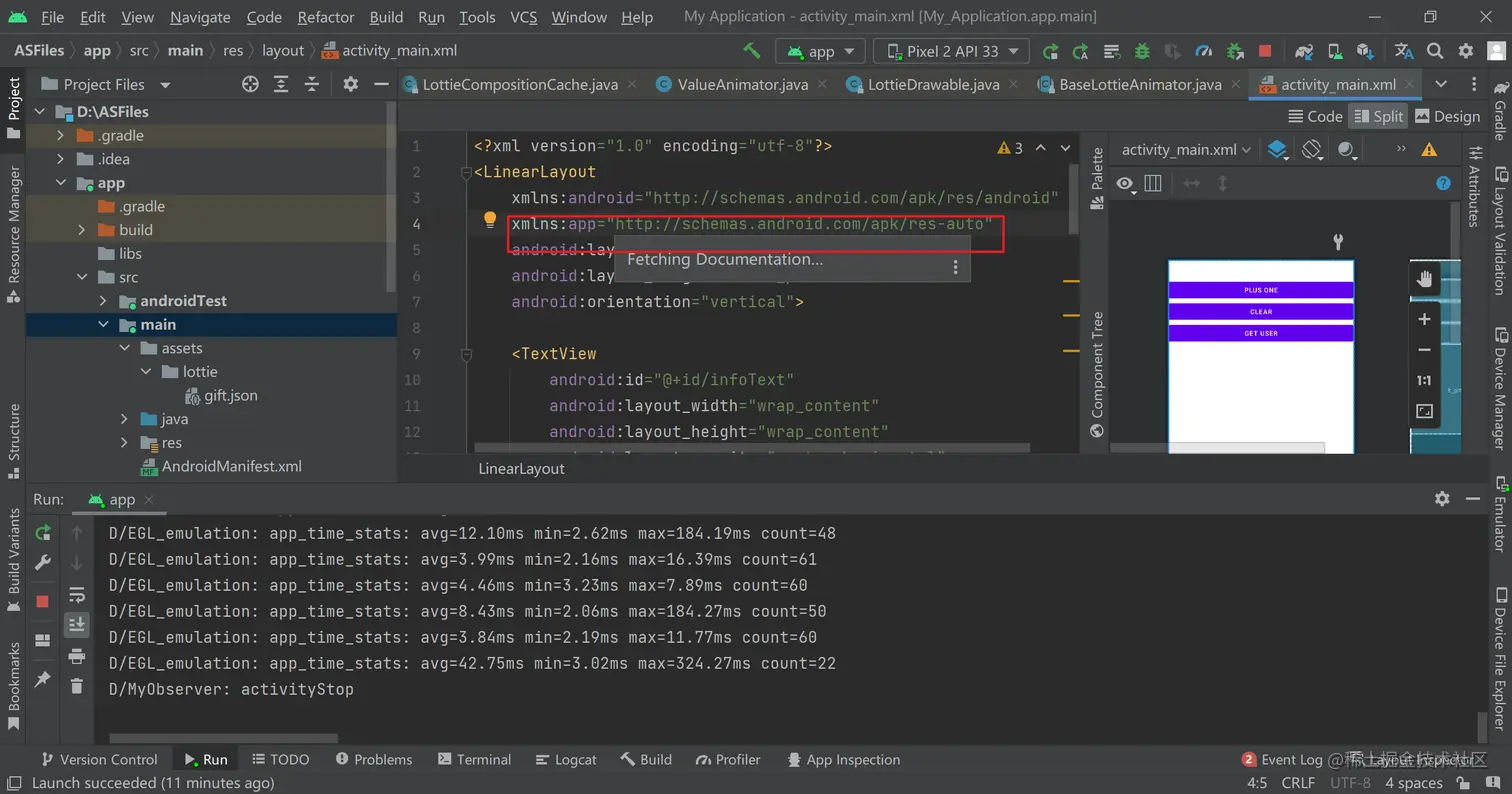Open the Profile 'app' gauge icon
Image resolution: width=1512 pixels, height=794 pixels.
pos(1204,51)
